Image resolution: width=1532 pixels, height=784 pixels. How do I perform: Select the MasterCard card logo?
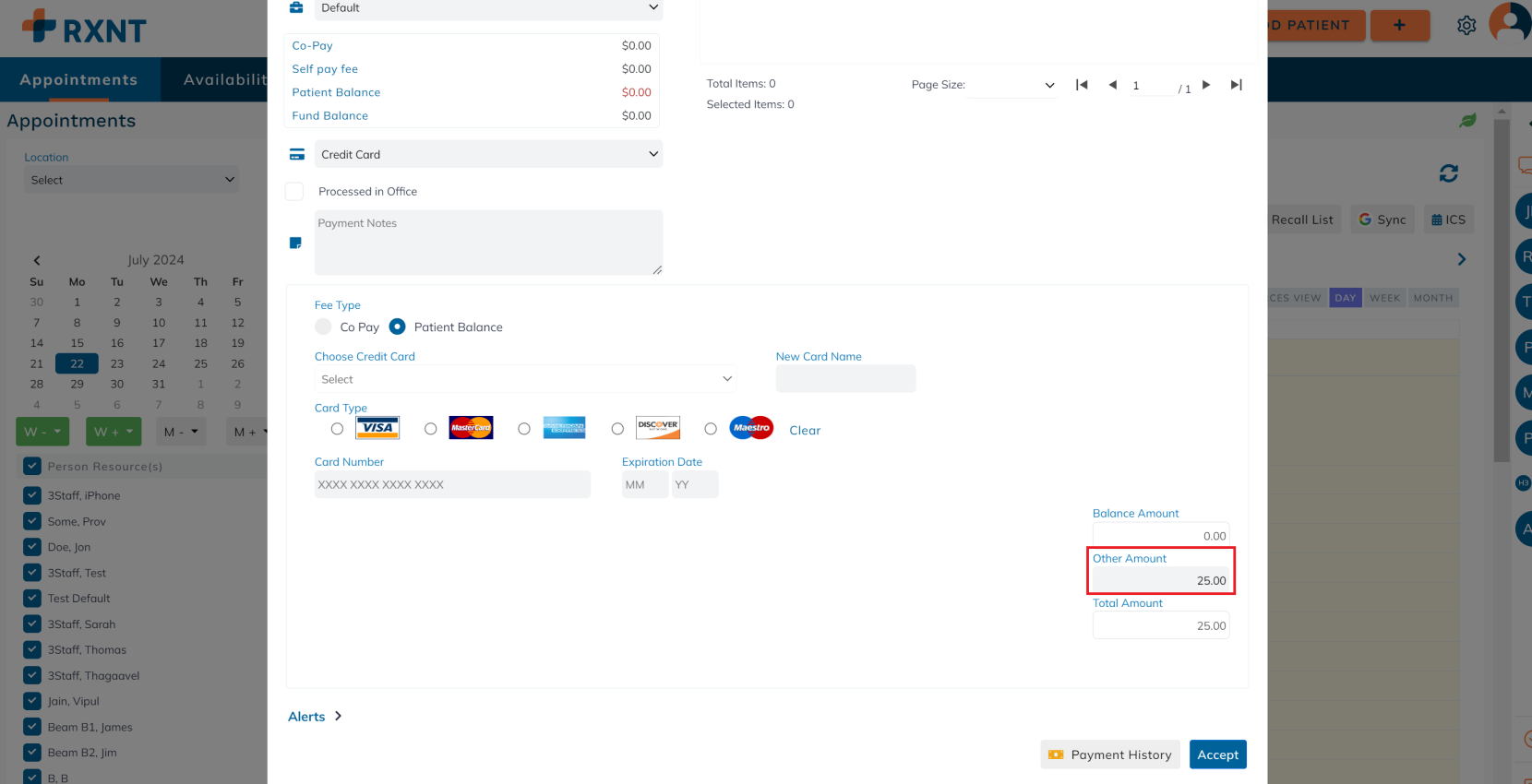click(x=471, y=428)
